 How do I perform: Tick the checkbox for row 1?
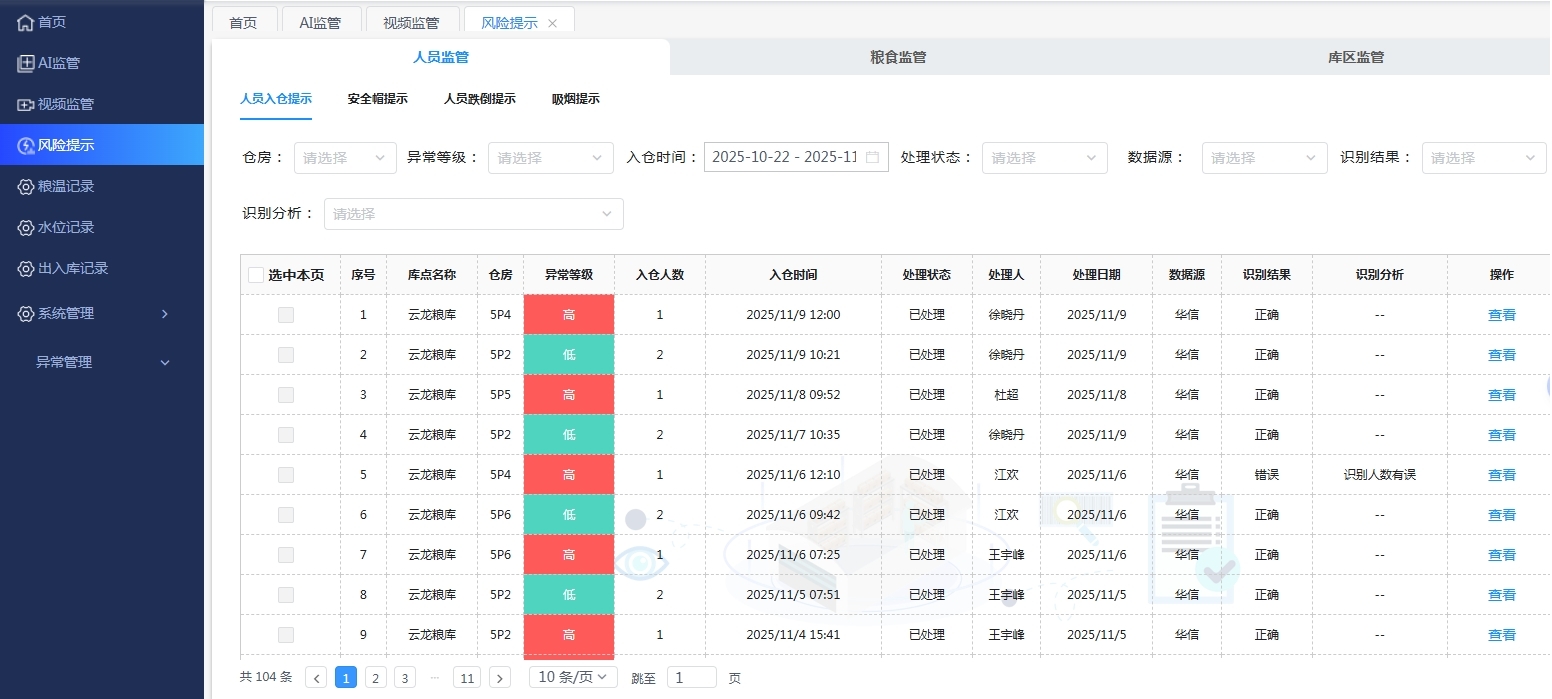(286, 315)
